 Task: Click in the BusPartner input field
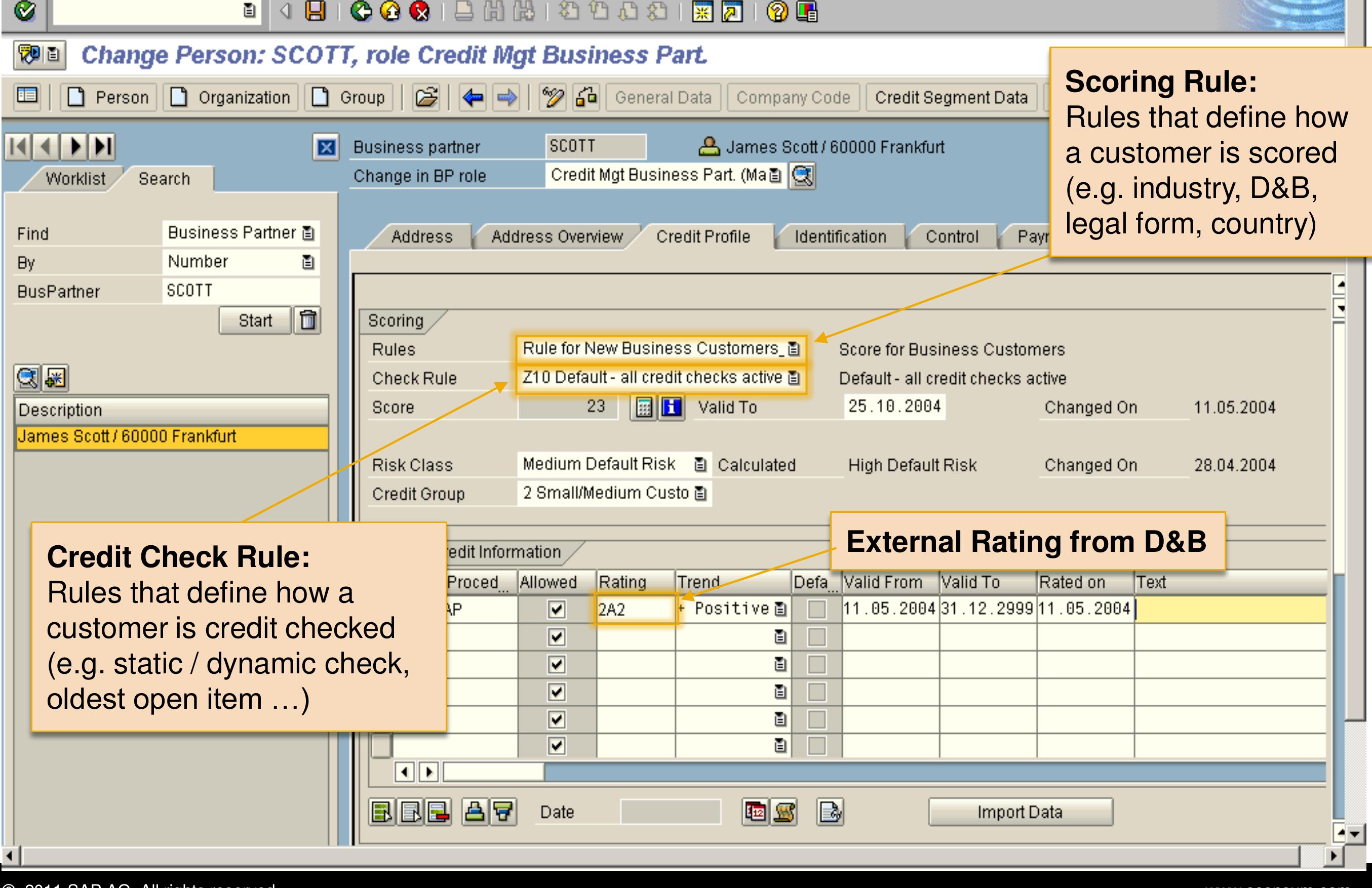pos(242,291)
